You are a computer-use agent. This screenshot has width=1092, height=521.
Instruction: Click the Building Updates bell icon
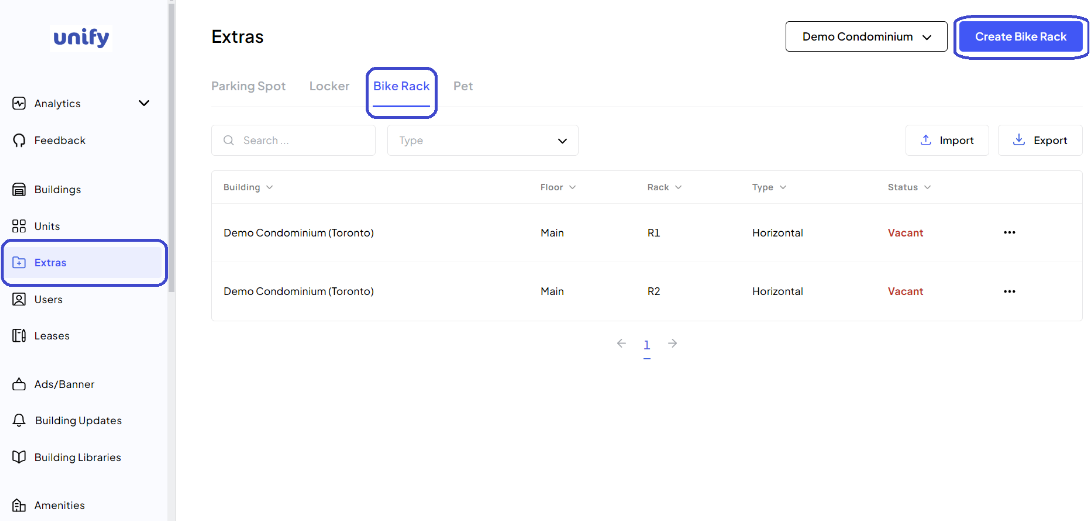point(20,421)
